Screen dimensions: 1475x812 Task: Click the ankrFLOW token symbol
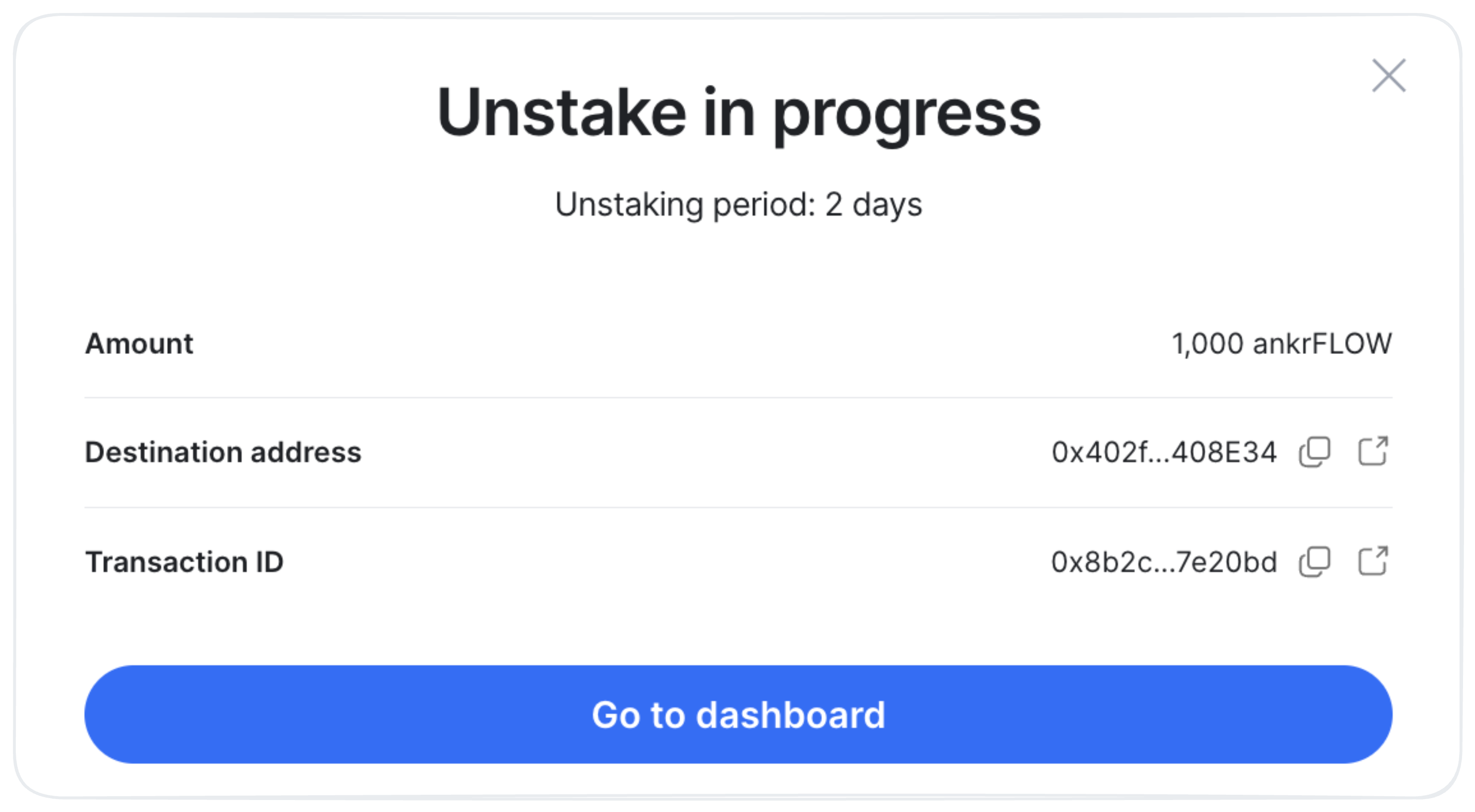(x=1322, y=343)
